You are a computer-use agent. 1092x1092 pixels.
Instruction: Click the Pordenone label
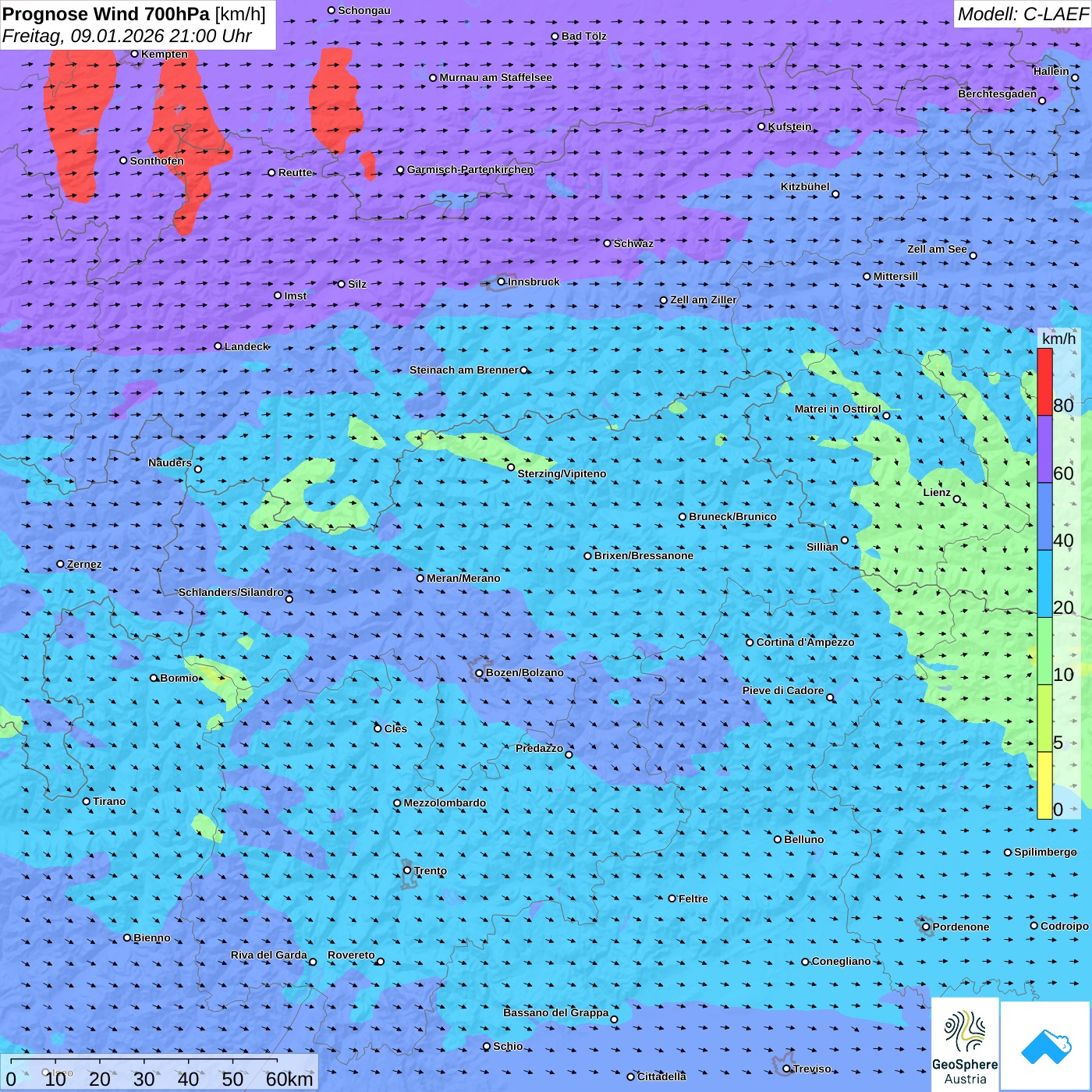(x=961, y=927)
